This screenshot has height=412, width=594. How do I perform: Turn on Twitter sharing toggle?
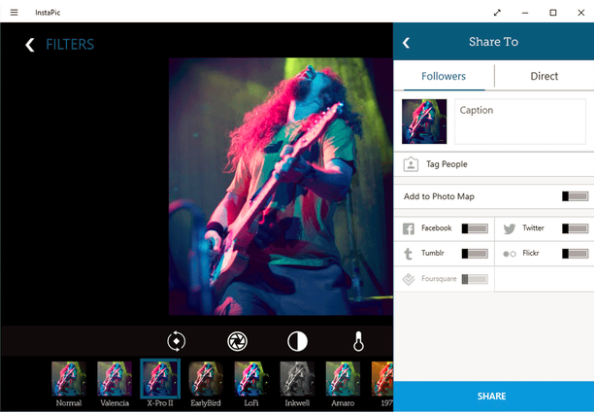[575, 228]
